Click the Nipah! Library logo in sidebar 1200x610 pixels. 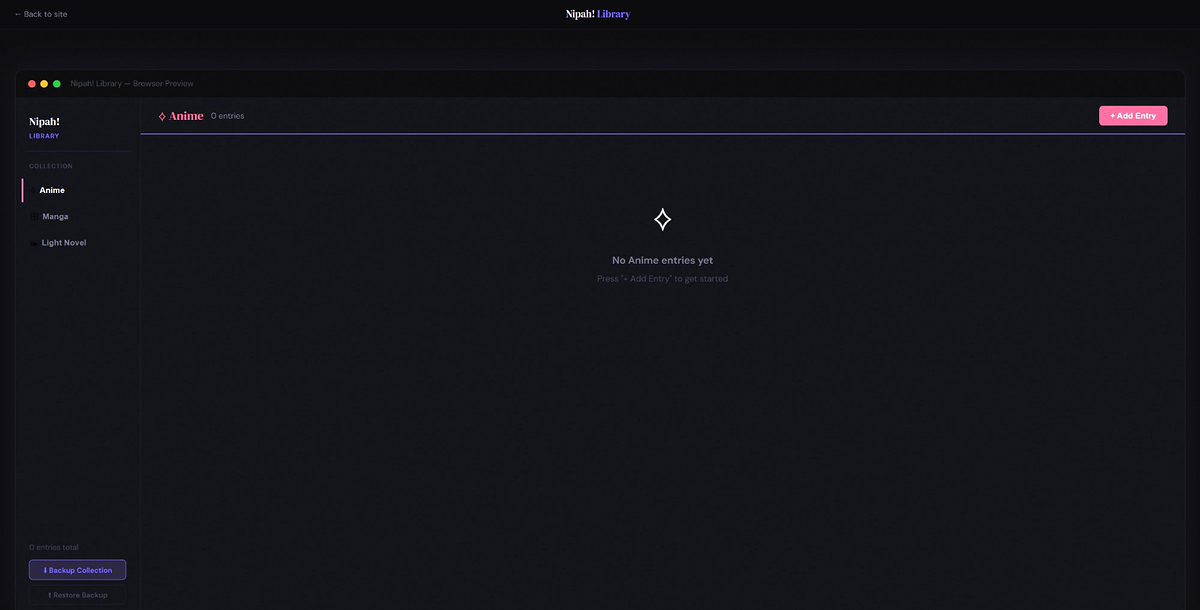tap(45, 127)
